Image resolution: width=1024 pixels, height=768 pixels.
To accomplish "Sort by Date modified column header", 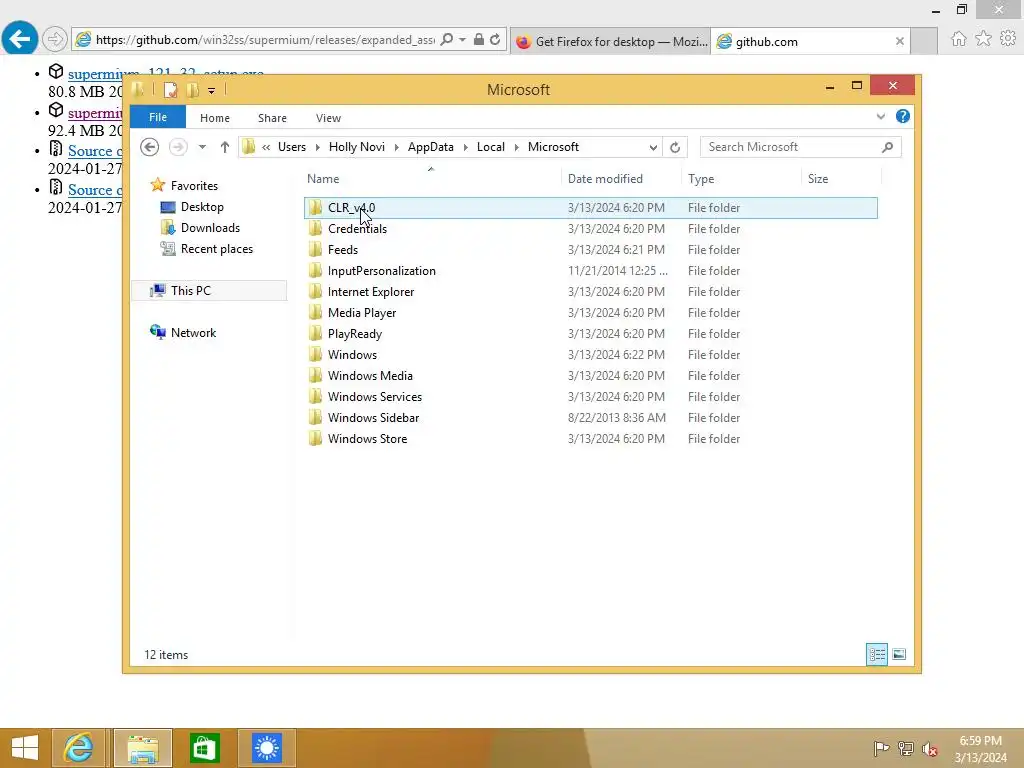I will click(621, 178).
